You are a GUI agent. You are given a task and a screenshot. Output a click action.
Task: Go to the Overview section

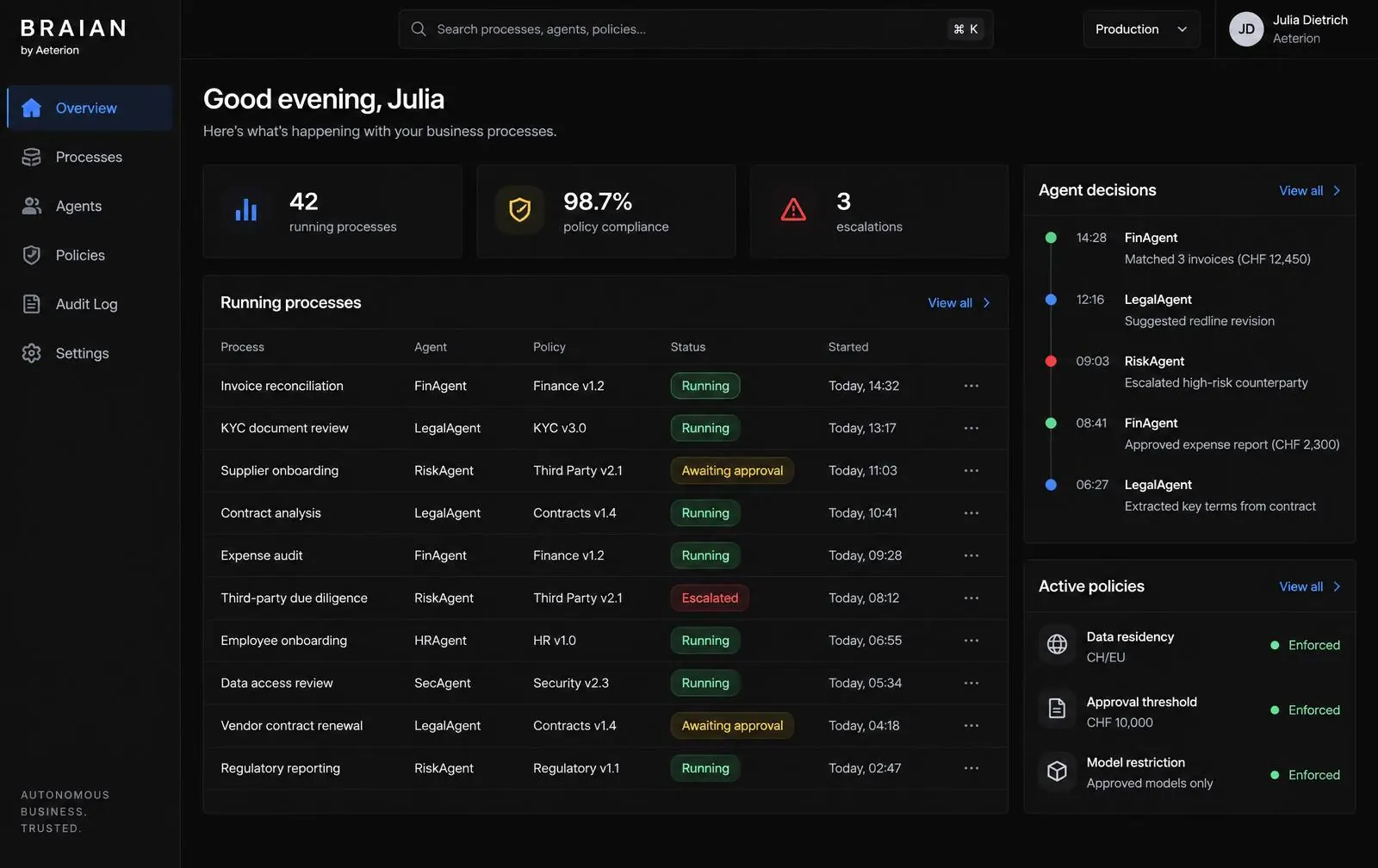tap(90, 108)
